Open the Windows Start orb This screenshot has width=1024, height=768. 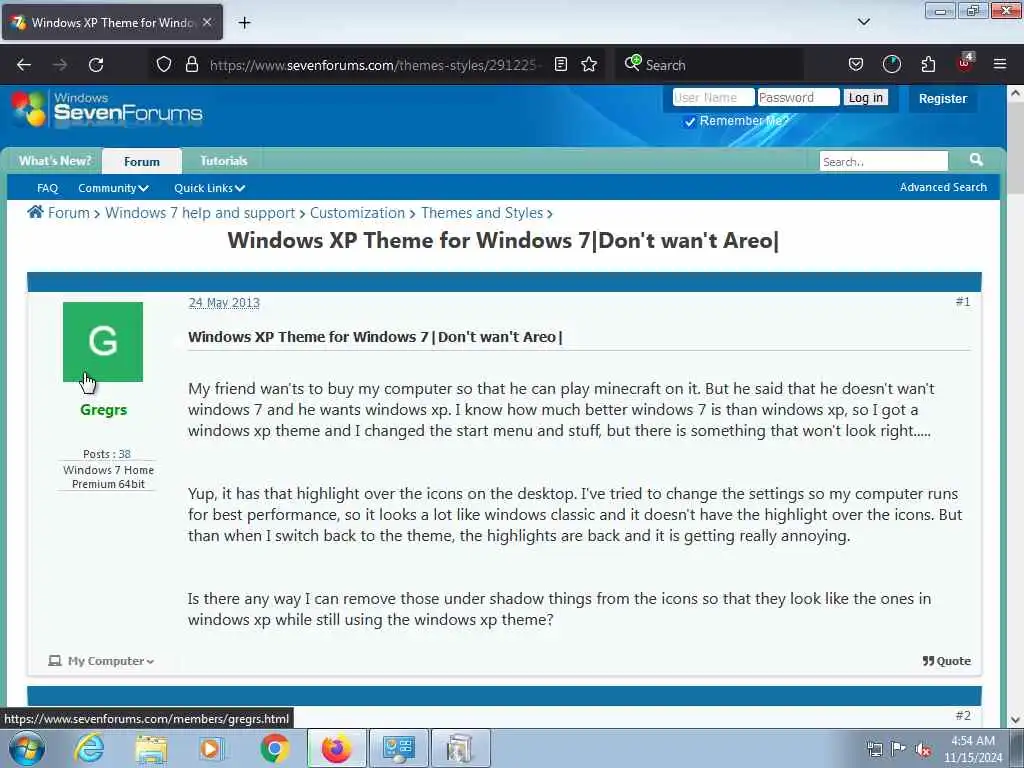click(x=27, y=748)
